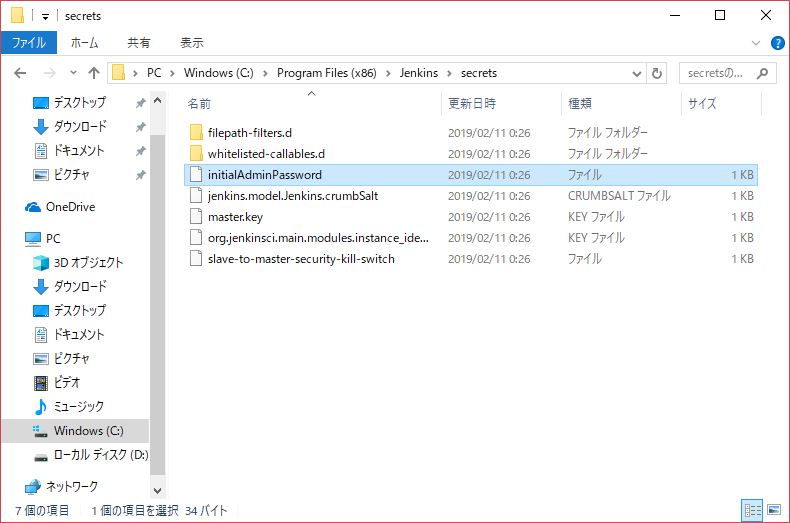Switch to large icons view in status bar

click(773, 511)
